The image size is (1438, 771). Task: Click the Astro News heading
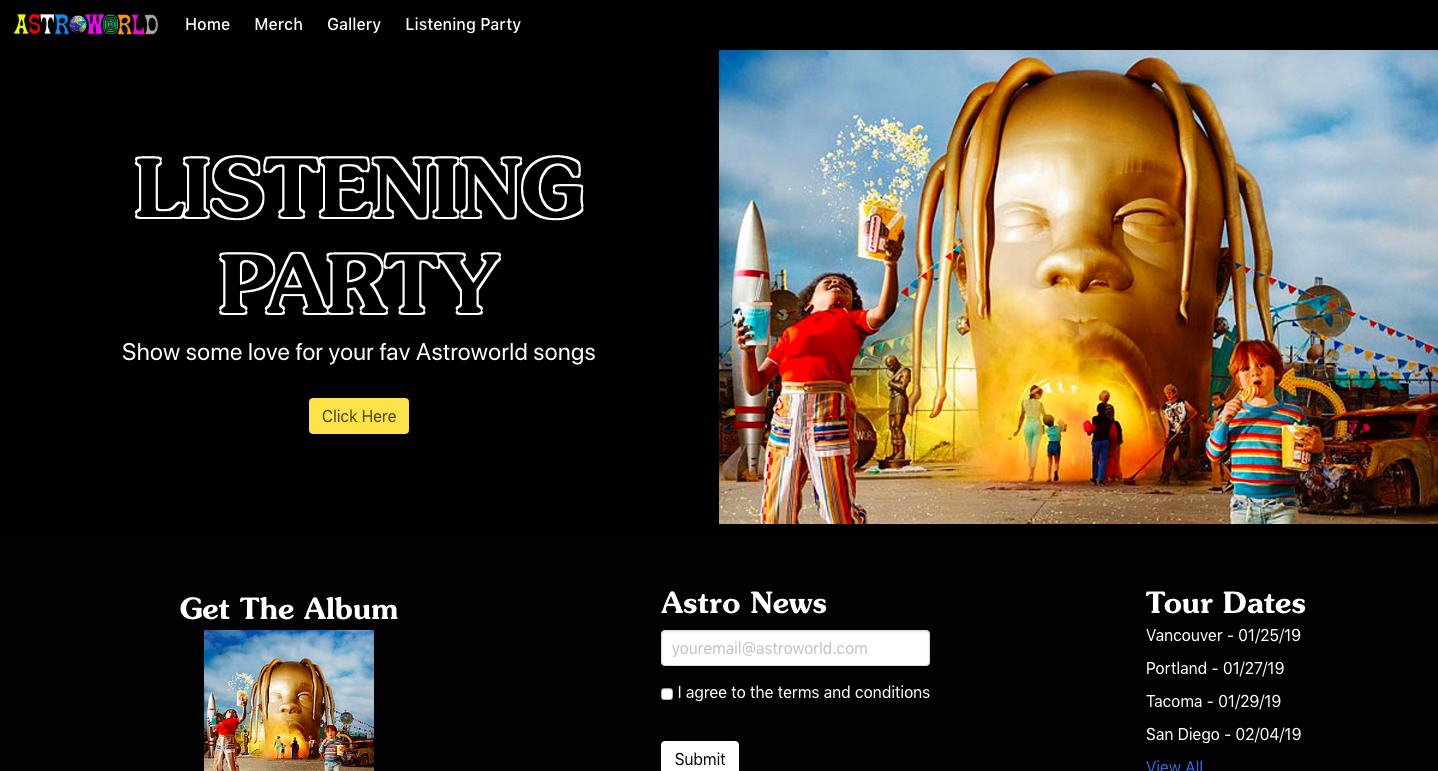click(744, 603)
